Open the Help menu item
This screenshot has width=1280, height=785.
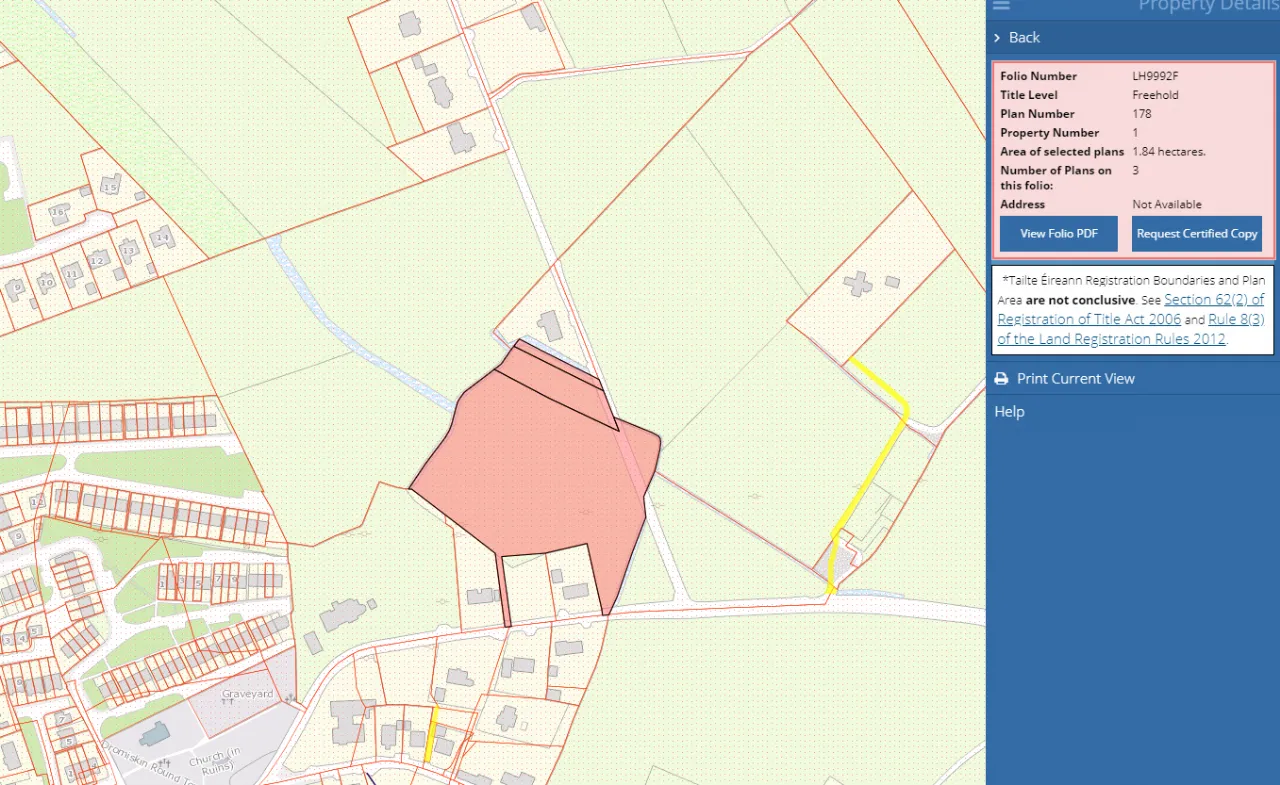click(1009, 412)
